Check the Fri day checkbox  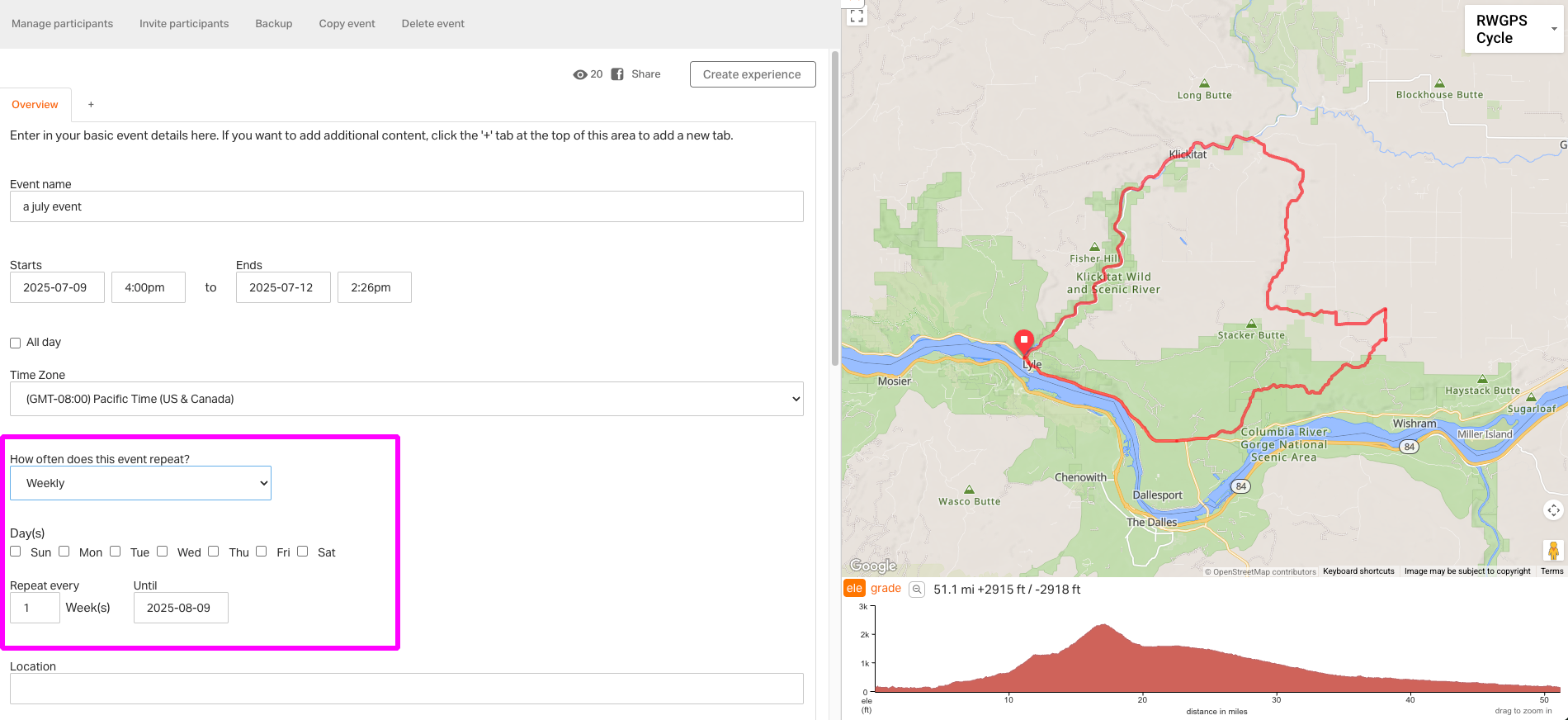point(261,551)
